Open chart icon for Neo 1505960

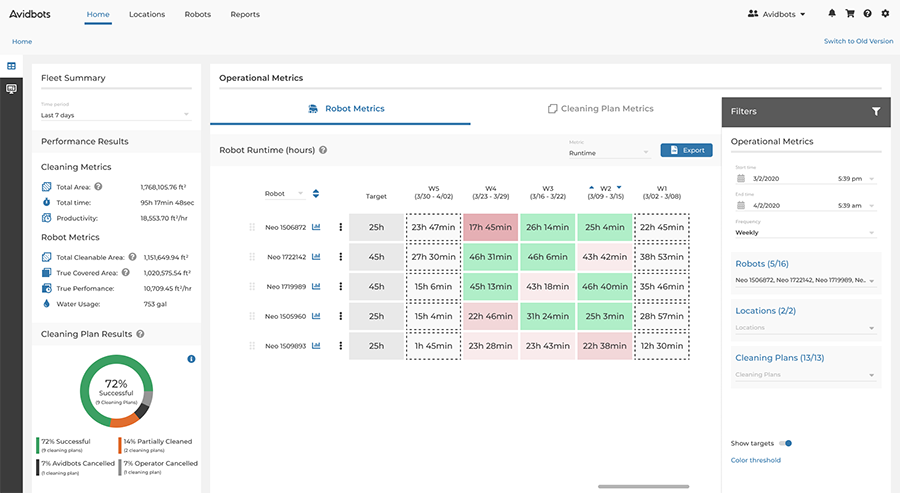(316, 316)
